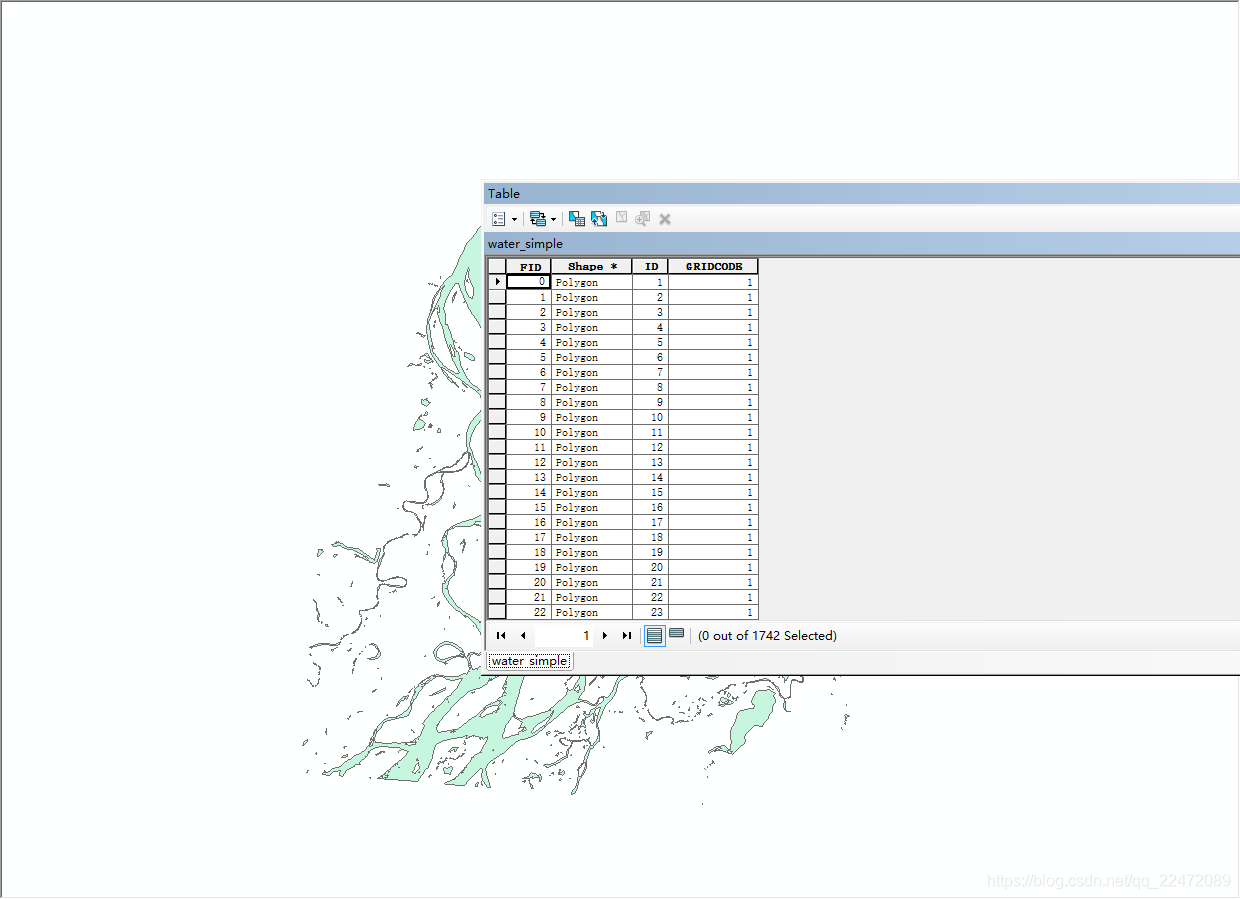Image resolution: width=1240 pixels, height=899 pixels.
Task: Click the '(0 out of 1742 Selected)' status text
Action: 767,635
